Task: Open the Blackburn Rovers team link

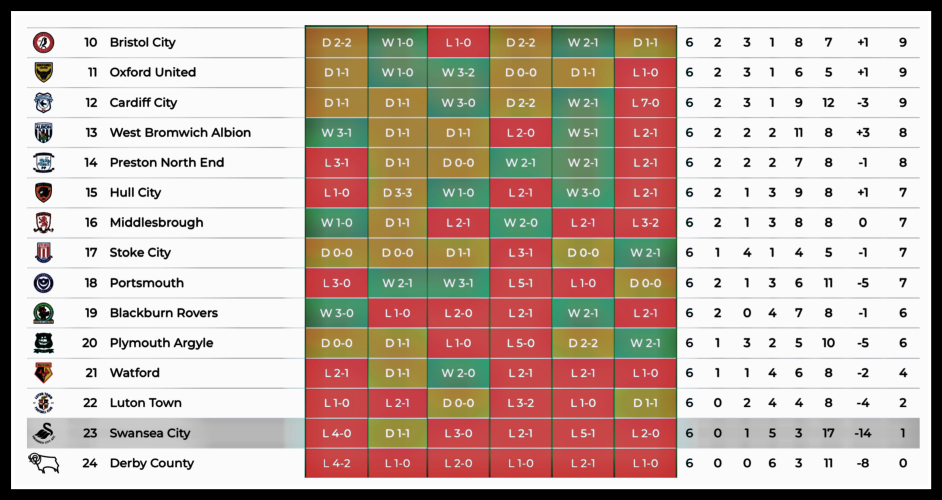Action: (x=163, y=313)
